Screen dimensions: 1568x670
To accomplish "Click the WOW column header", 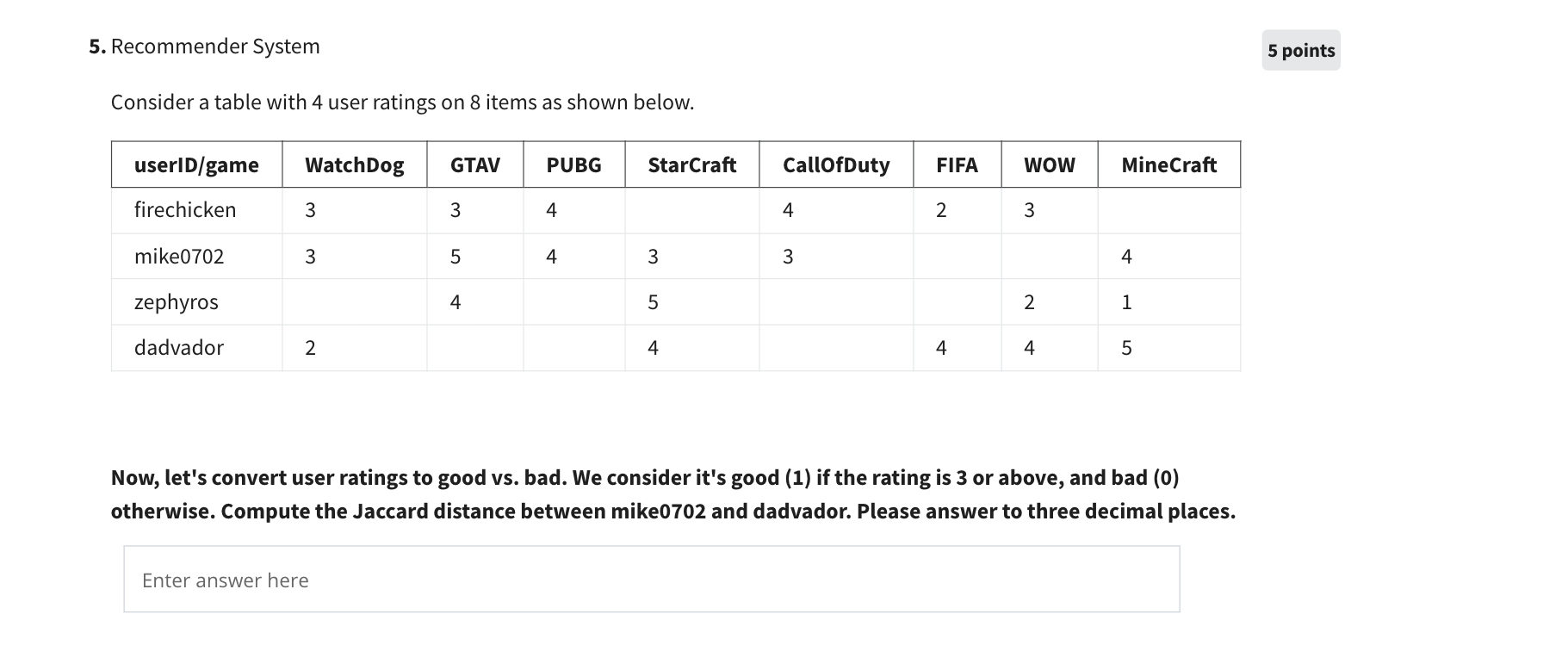I will click(x=1049, y=164).
